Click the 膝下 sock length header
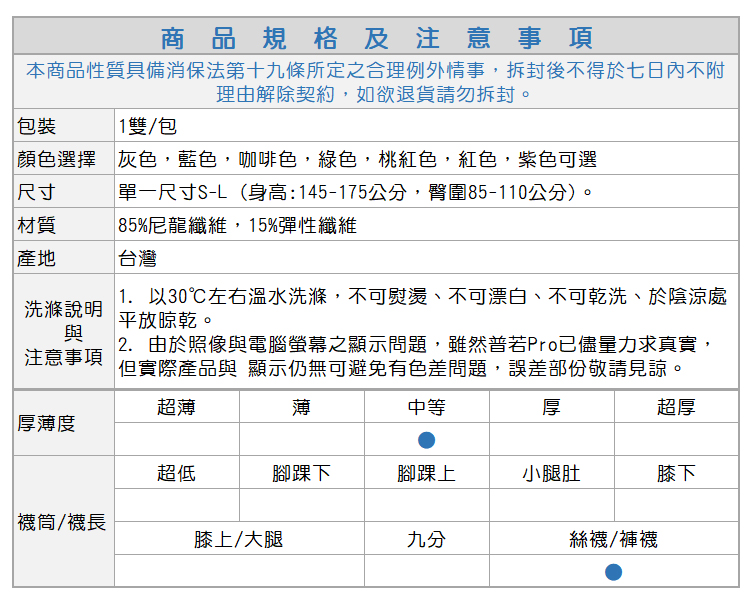Viewport: 750px width, 604px height. tap(676, 473)
